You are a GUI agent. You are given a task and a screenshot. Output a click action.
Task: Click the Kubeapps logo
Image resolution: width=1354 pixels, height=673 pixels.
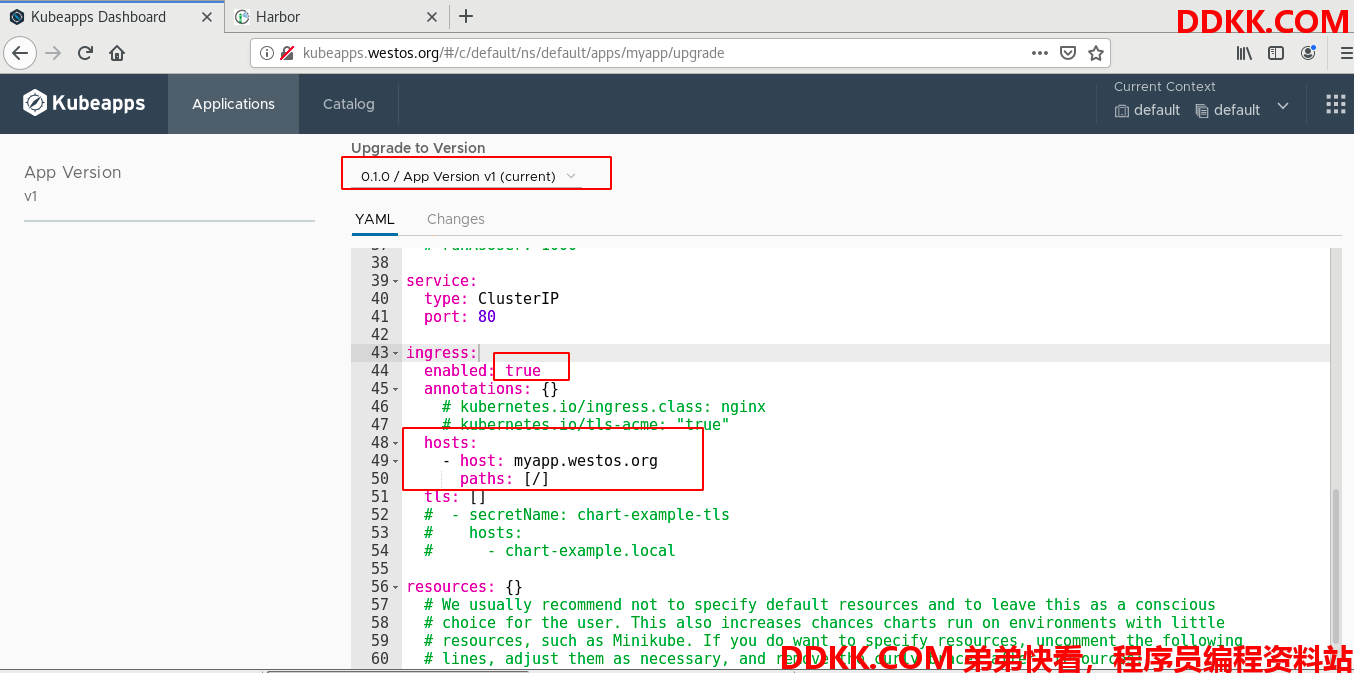click(84, 103)
